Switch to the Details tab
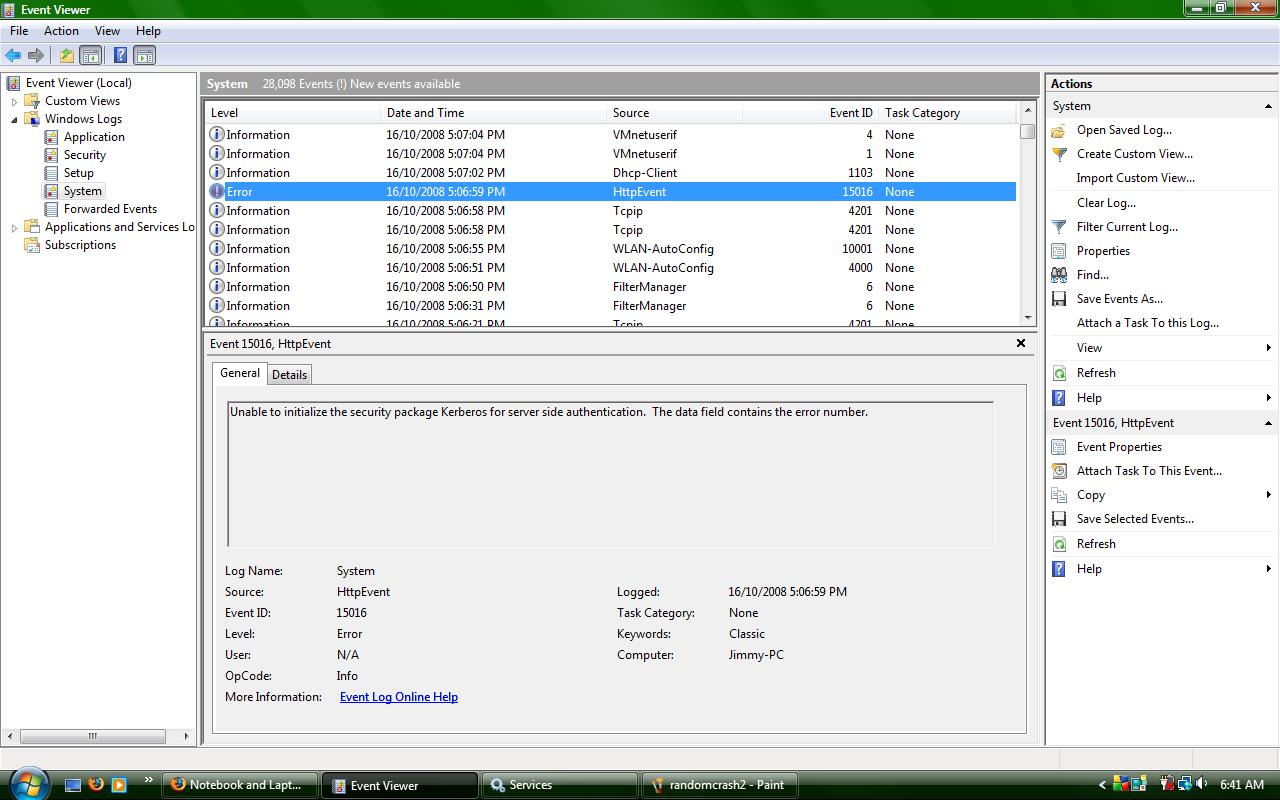Viewport: 1280px width, 800px height. pos(289,375)
